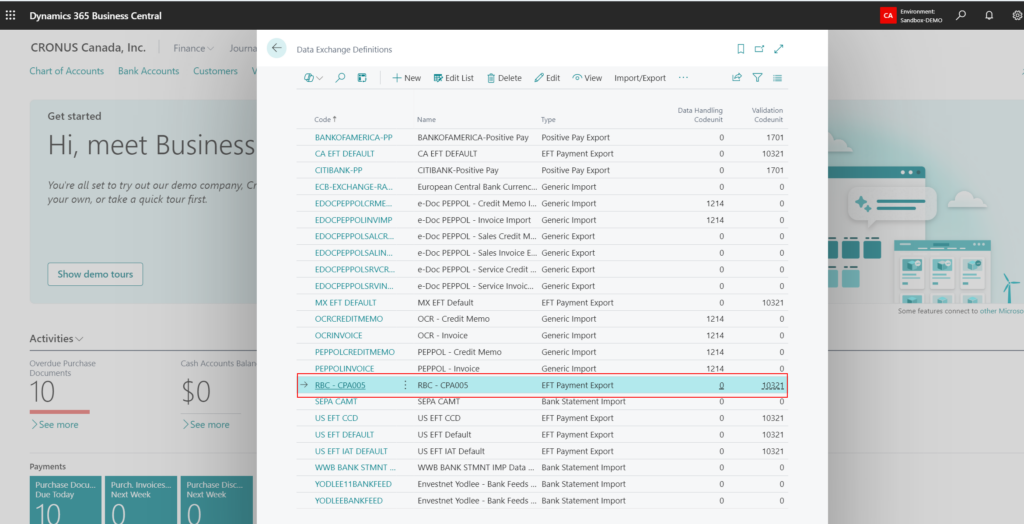
Task: Open the PEPPOLINVOICE code link
Action: pos(344,368)
